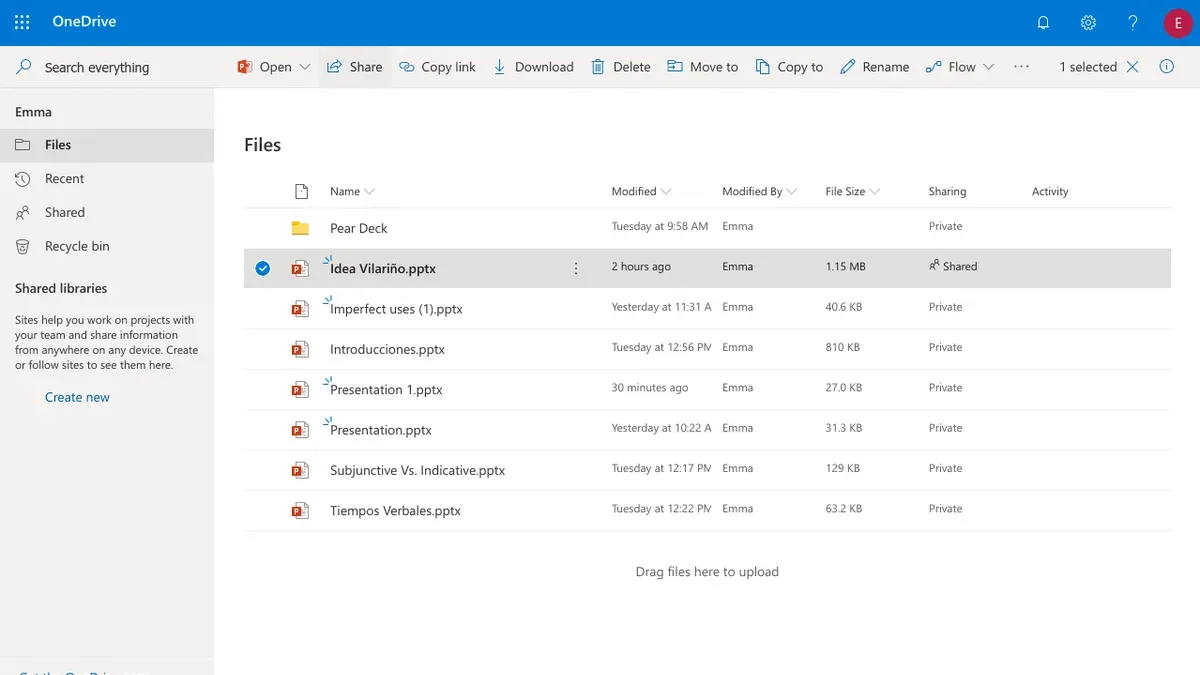Open the settings gear
1200x675 pixels.
point(1088,22)
